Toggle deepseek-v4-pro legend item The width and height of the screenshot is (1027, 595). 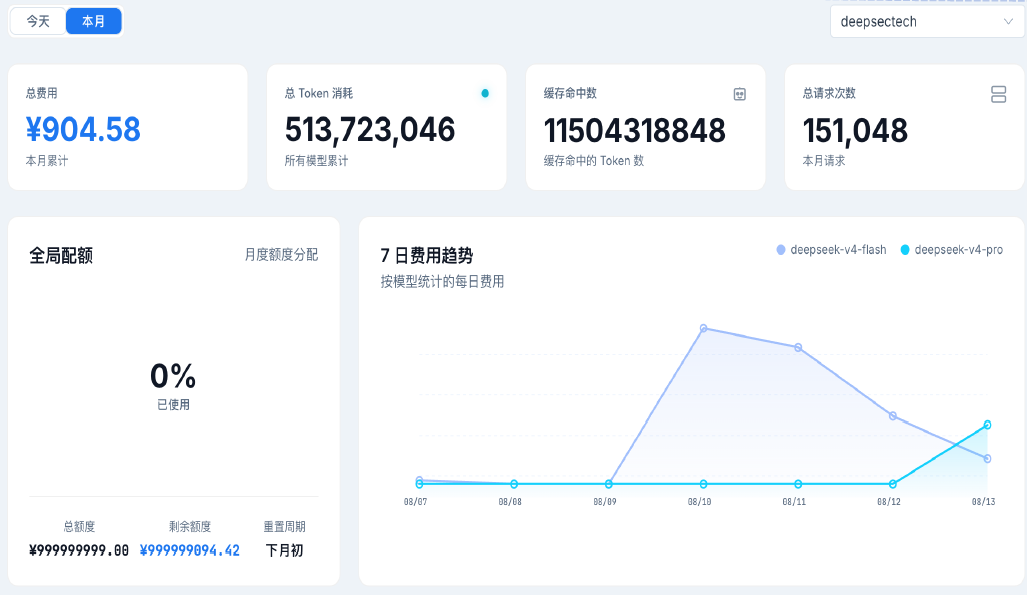(x=952, y=250)
